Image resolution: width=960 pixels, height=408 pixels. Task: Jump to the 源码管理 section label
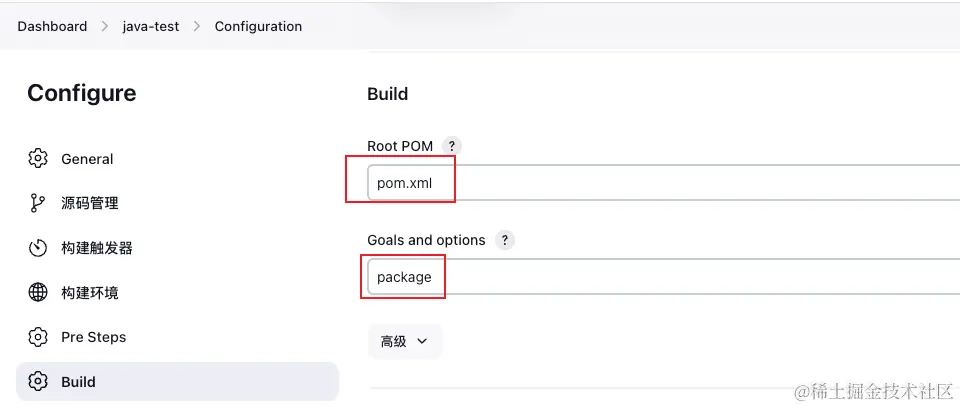90,203
